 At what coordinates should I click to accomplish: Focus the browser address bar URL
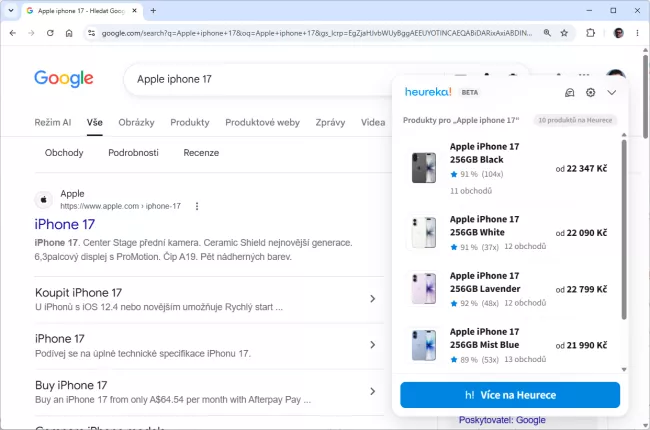[317, 33]
